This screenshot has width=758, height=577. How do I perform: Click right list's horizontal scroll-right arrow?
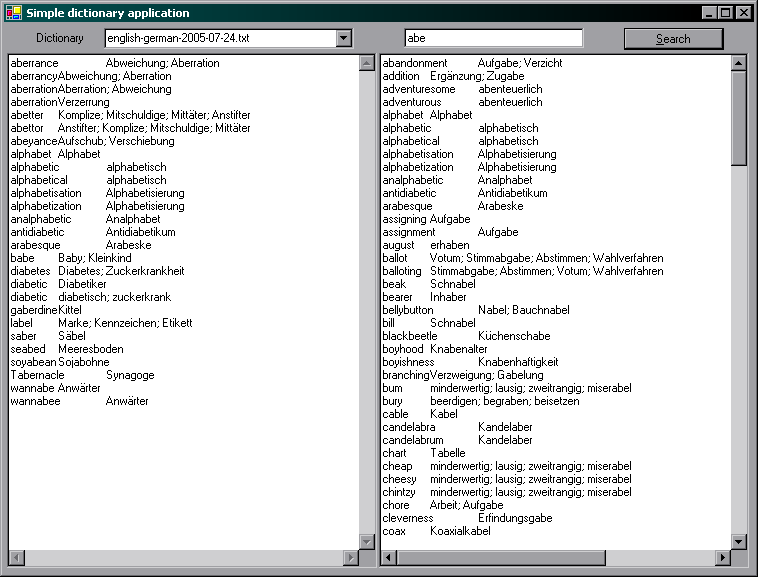point(723,558)
